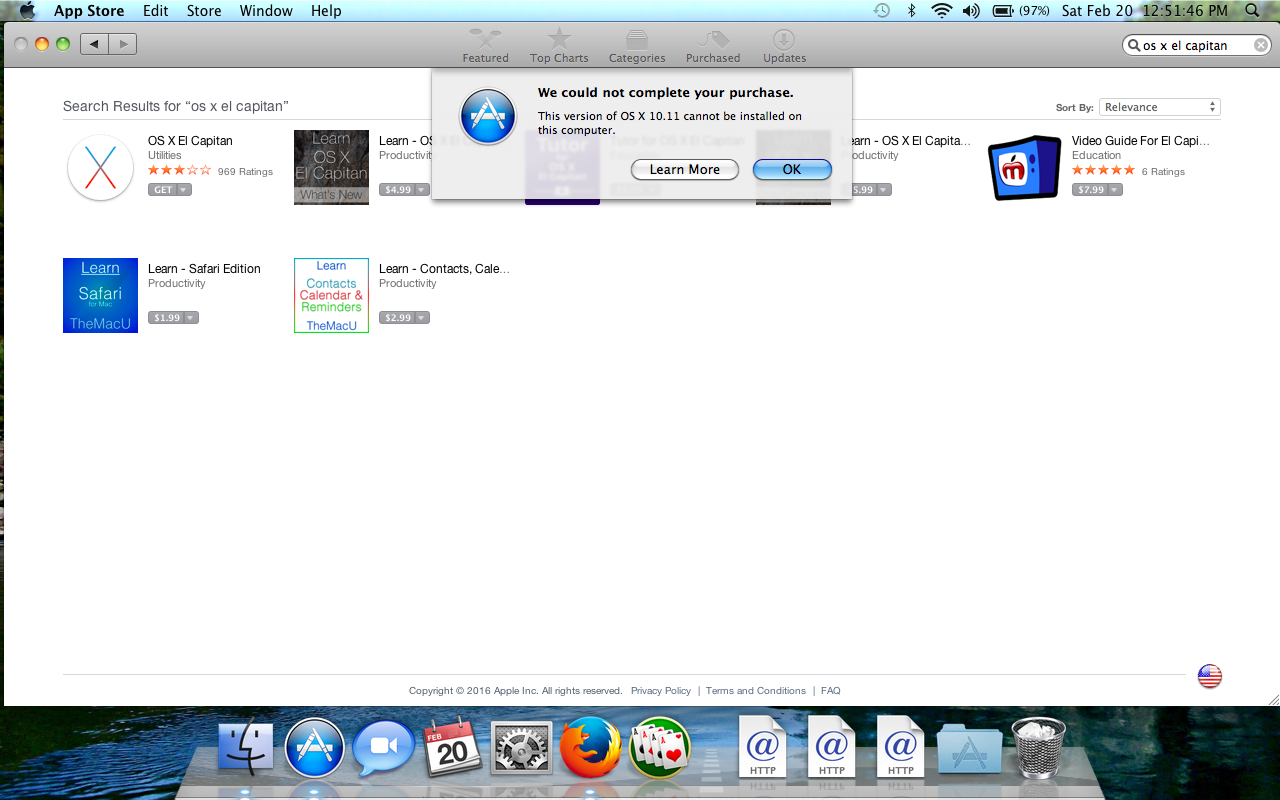
Task: Open the Updates section
Action: tap(784, 46)
